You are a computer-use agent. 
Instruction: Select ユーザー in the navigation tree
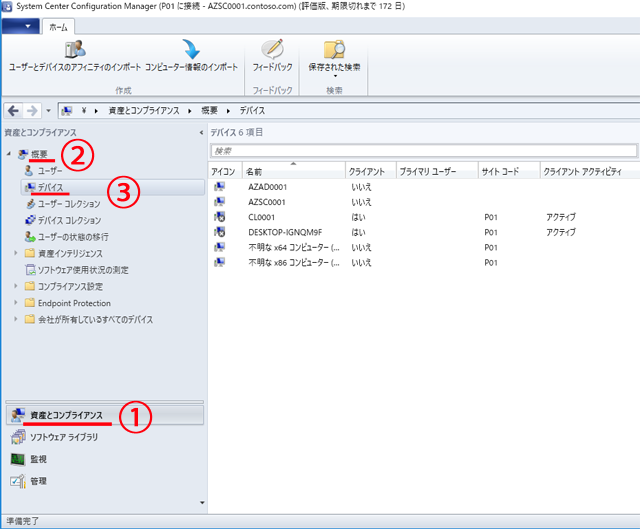pyautogui.click(x=50, y=171)
